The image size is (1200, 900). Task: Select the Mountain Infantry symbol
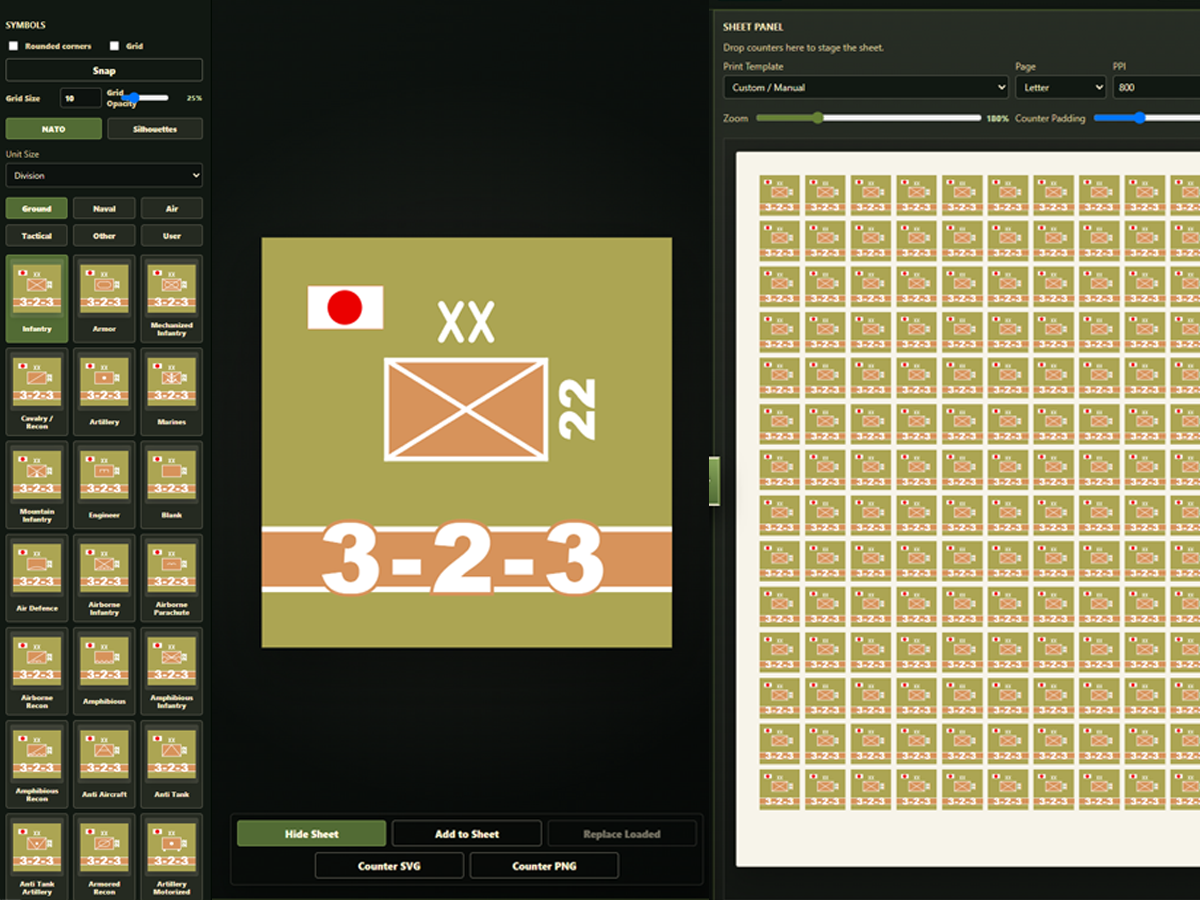point(37,485)
